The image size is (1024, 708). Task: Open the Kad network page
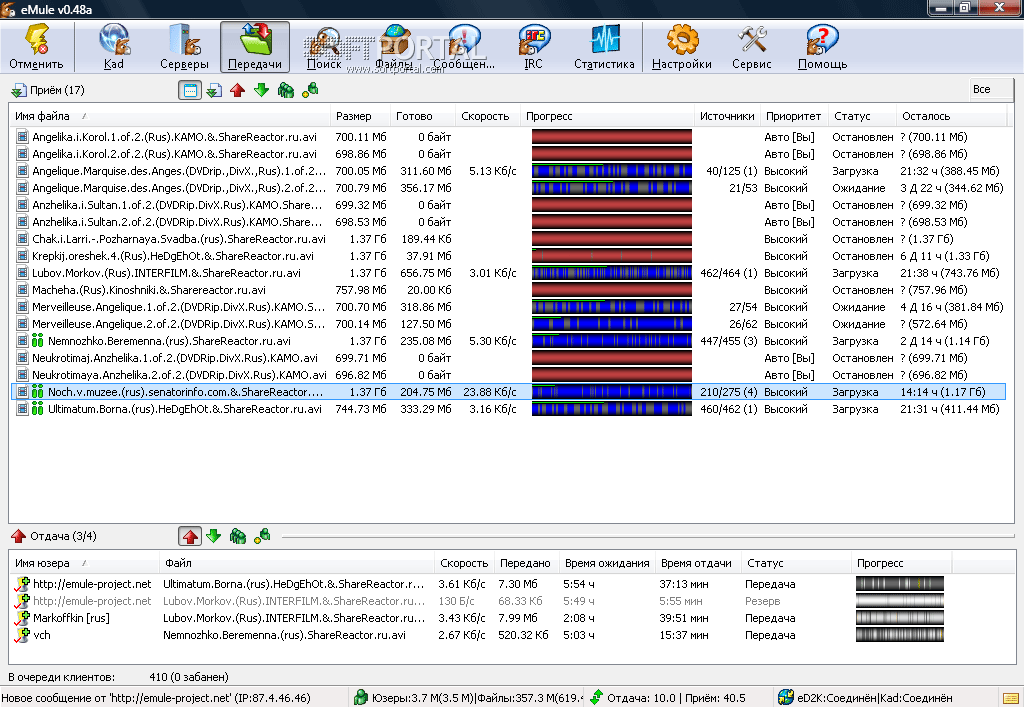(114, 47)
